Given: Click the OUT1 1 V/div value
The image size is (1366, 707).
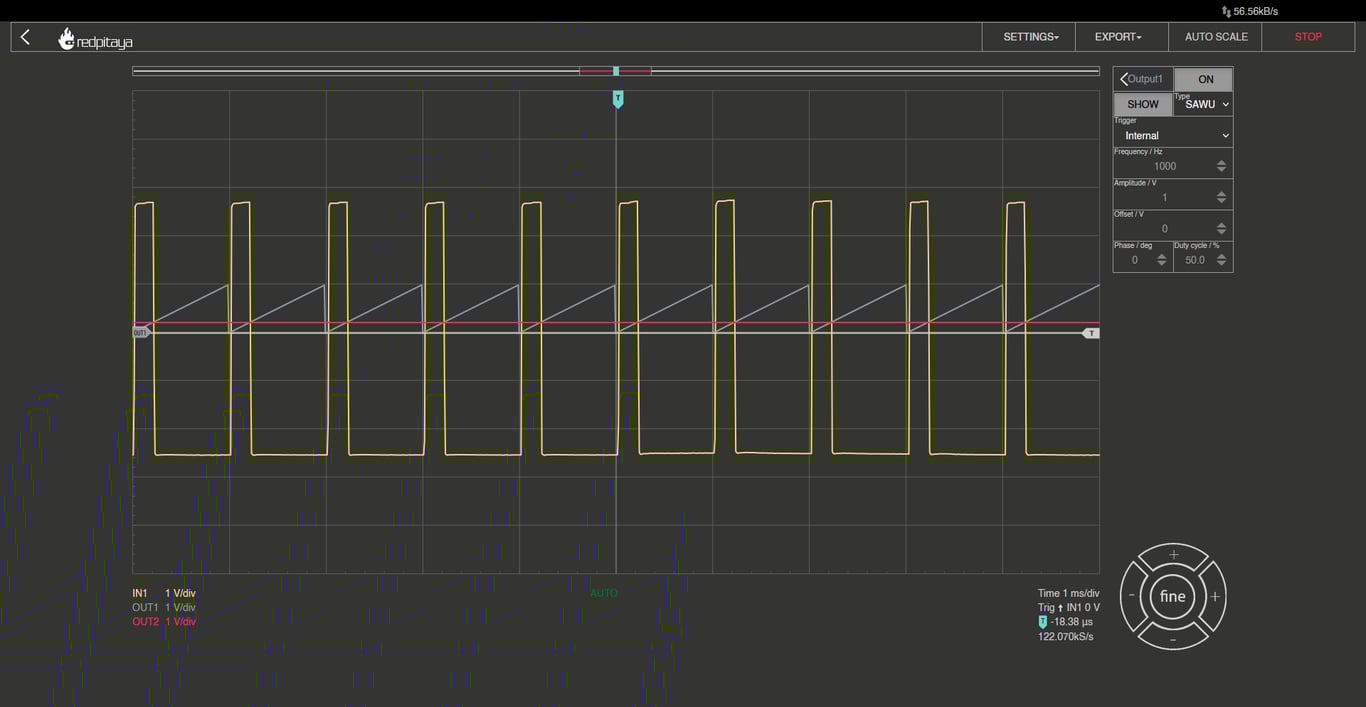Looking at the screenshot, I should point(180,607).
